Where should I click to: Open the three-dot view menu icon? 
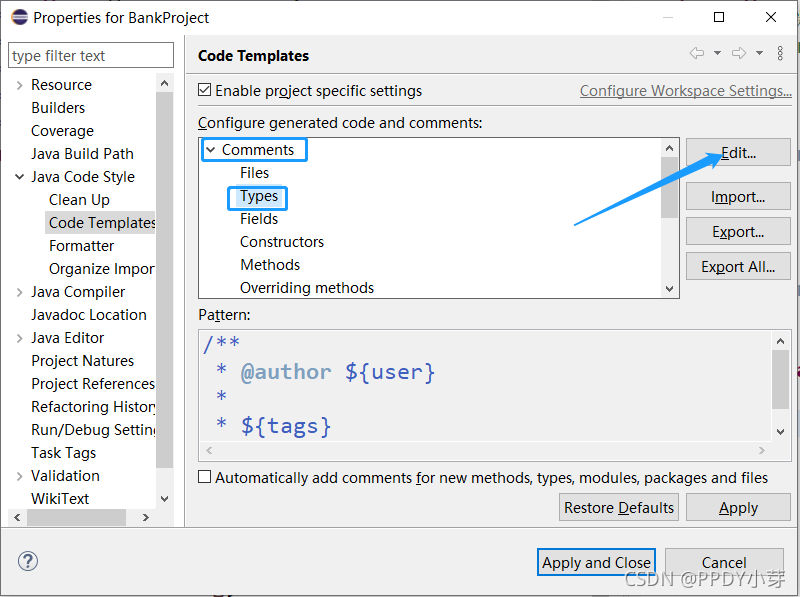coord(780,53)
